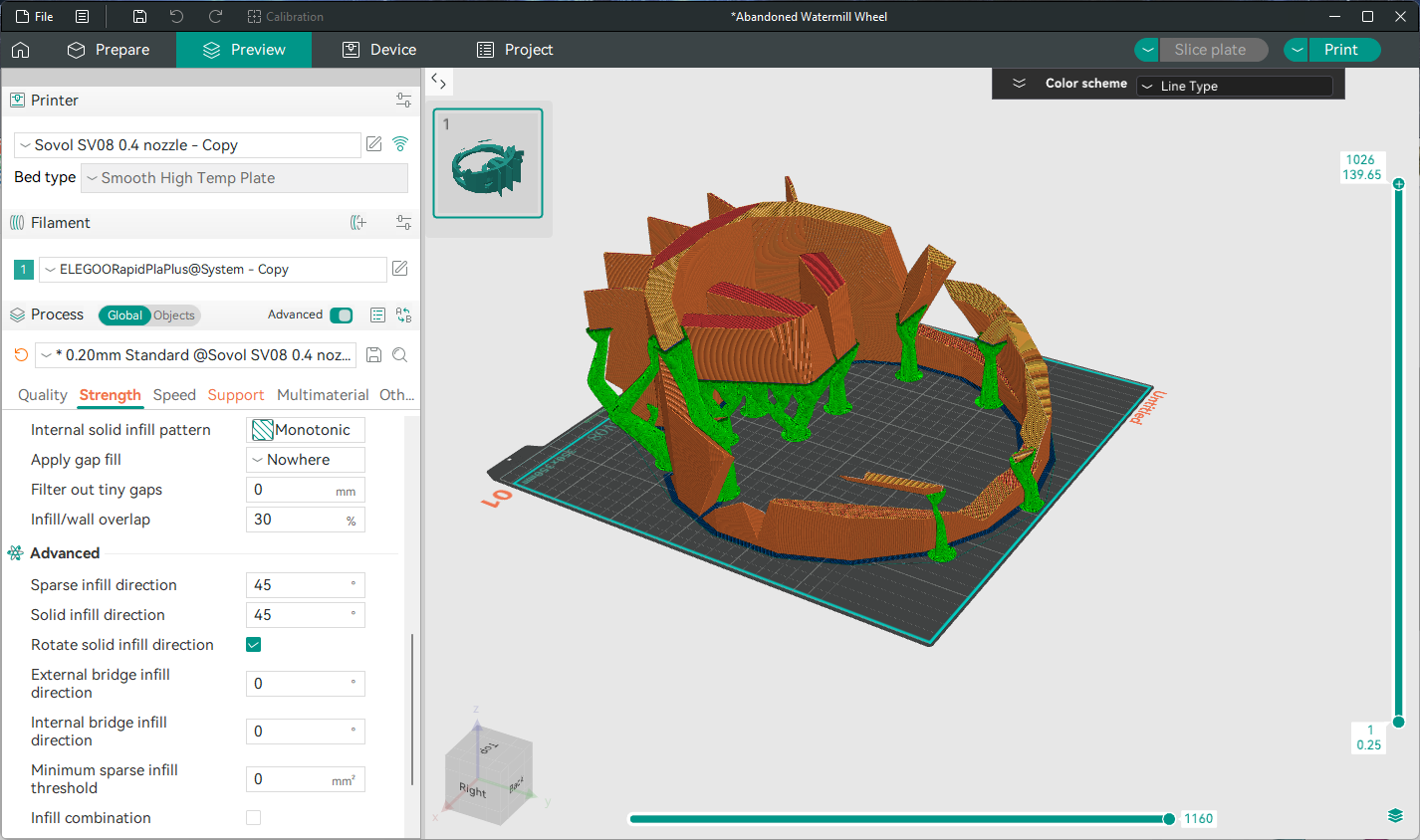Expand the Print dropdown arrow
The image size is (1420, 840).
click(1297, 50)
